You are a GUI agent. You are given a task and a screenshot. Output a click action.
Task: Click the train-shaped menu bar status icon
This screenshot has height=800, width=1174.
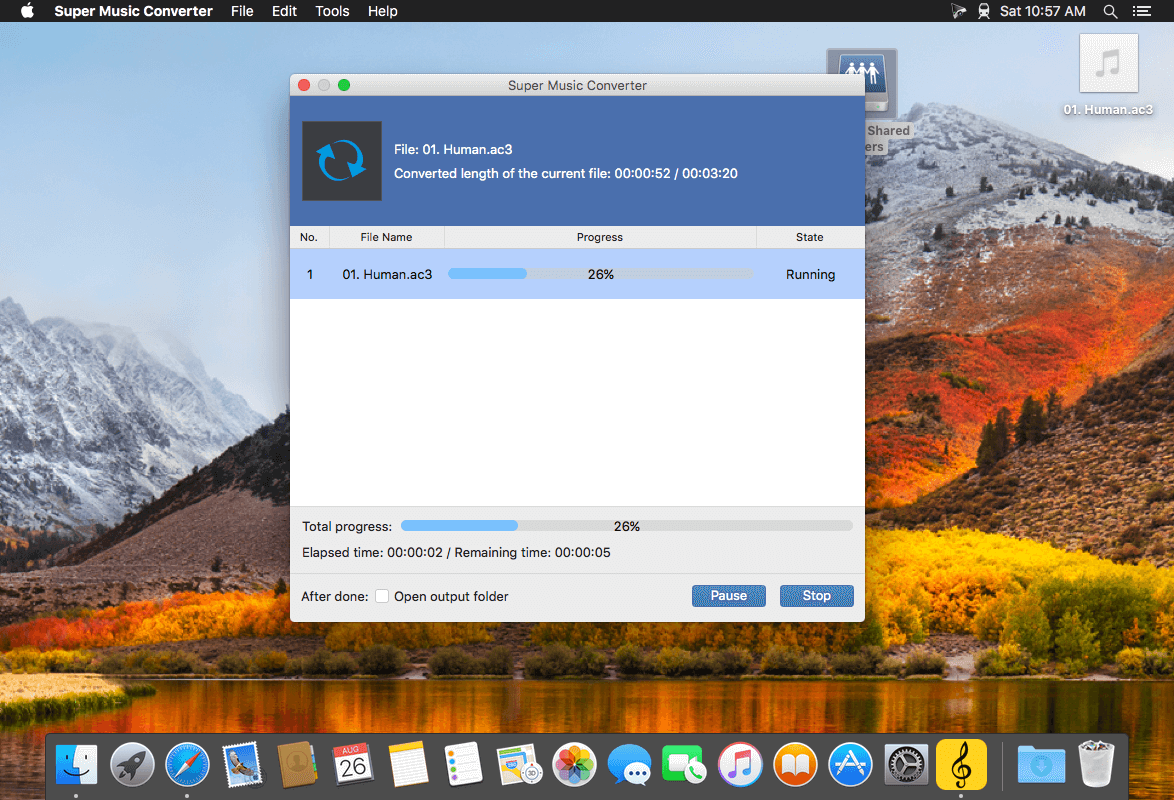(984, 11)
